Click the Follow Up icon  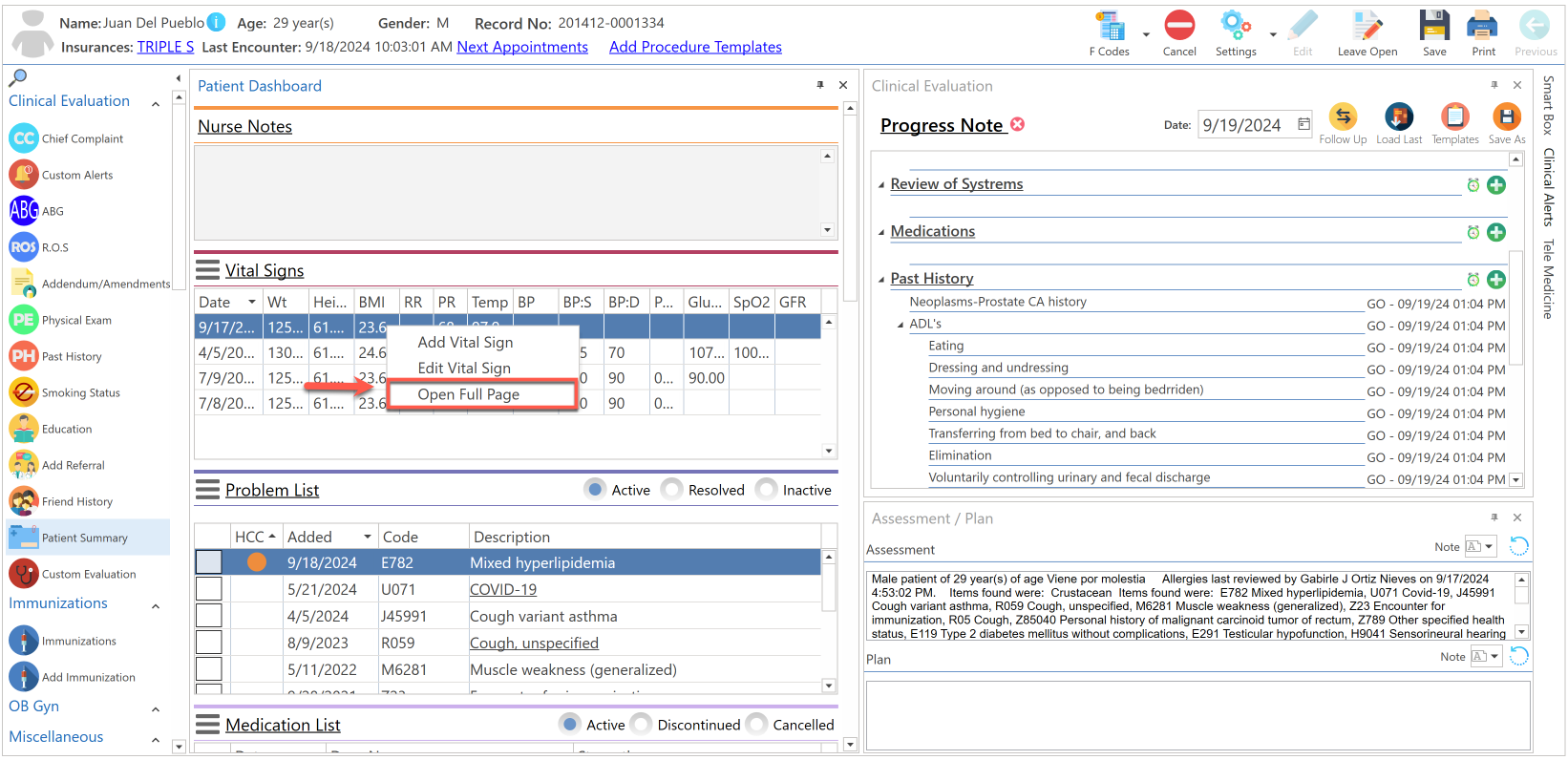click(1343, 116)
